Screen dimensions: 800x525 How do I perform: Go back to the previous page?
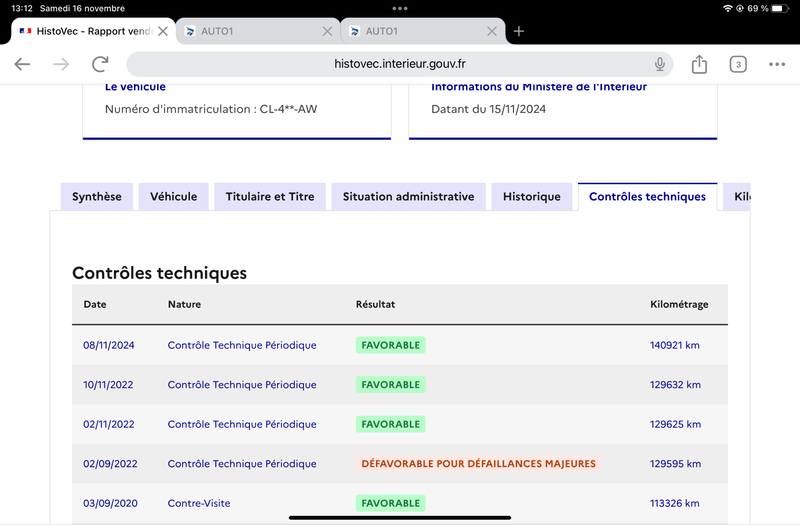(22, 64)
